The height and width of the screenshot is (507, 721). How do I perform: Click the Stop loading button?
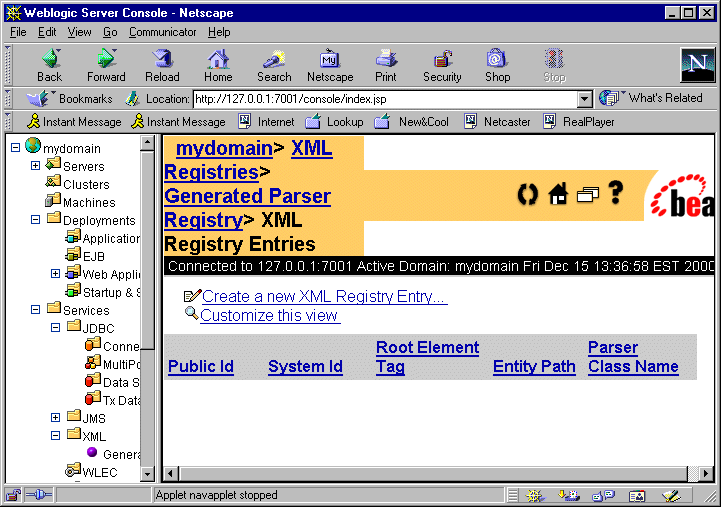[555, 65]
